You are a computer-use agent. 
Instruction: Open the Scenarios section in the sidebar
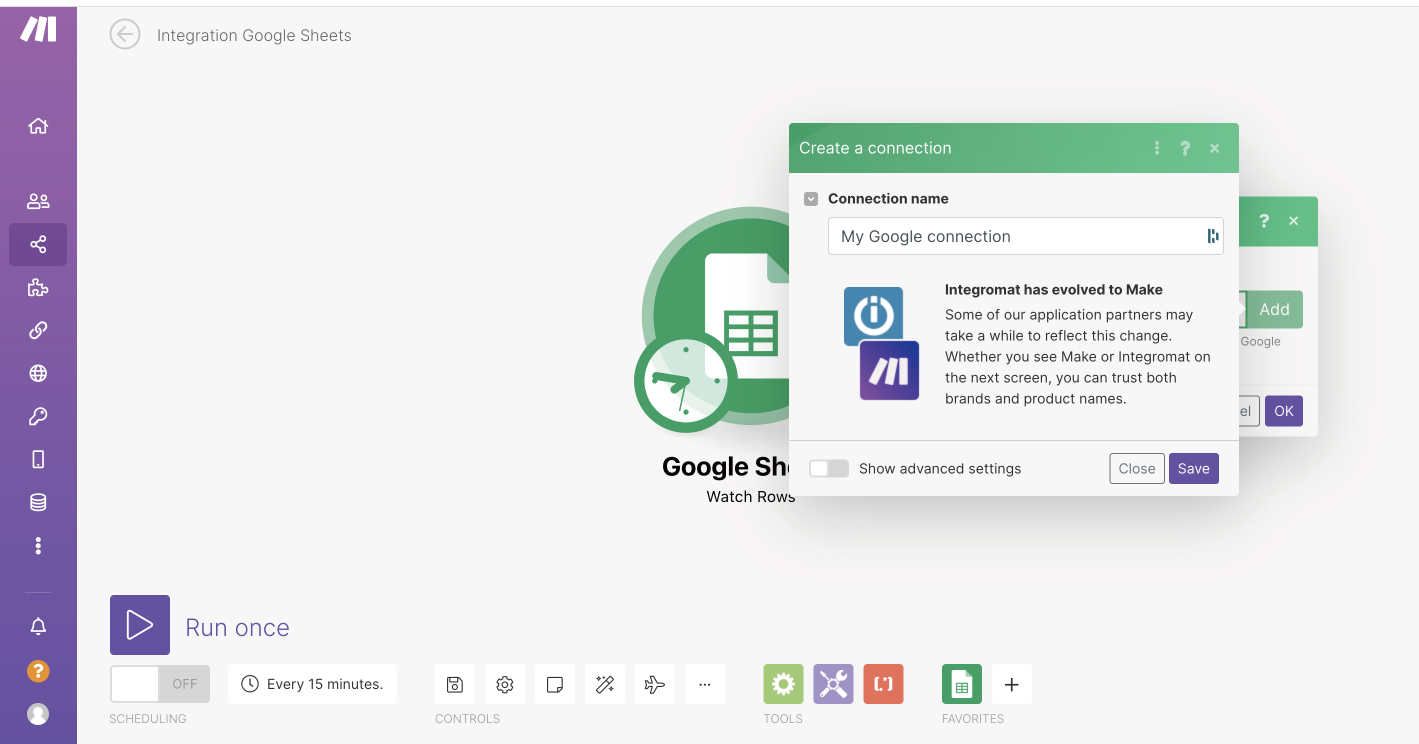(38, 244)
